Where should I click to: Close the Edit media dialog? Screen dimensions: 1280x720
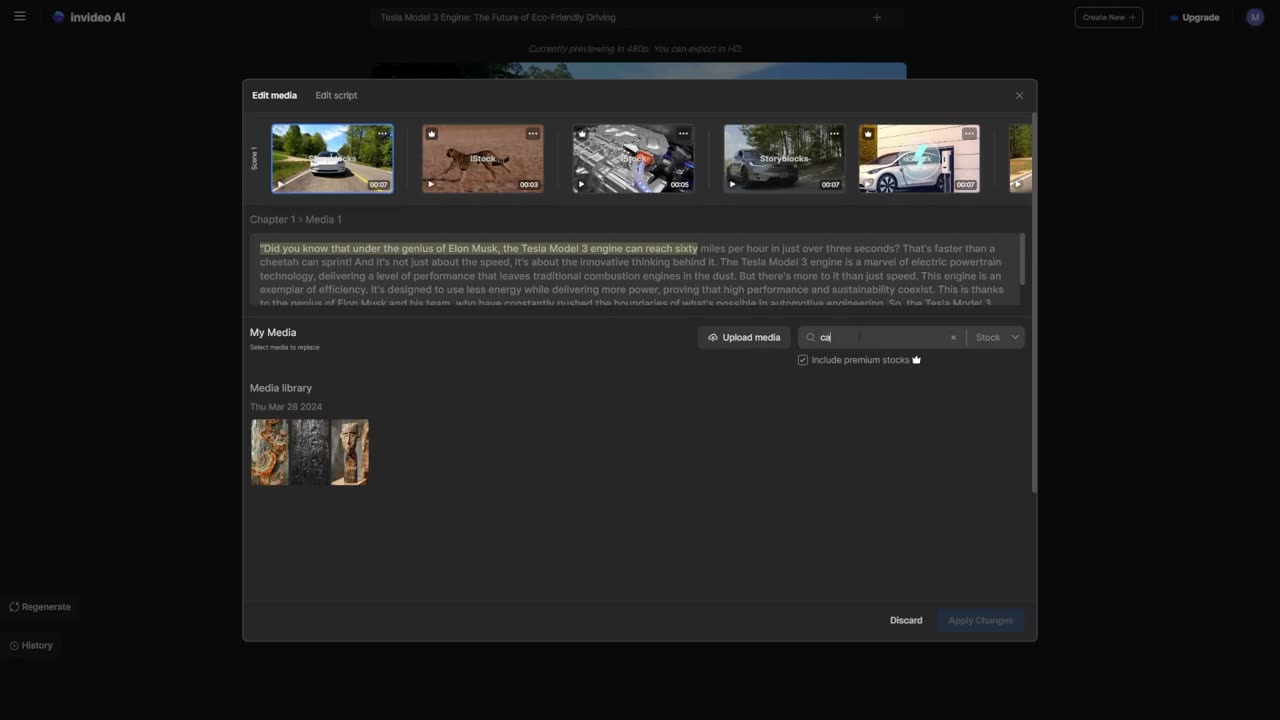[x=1019, y=96]
